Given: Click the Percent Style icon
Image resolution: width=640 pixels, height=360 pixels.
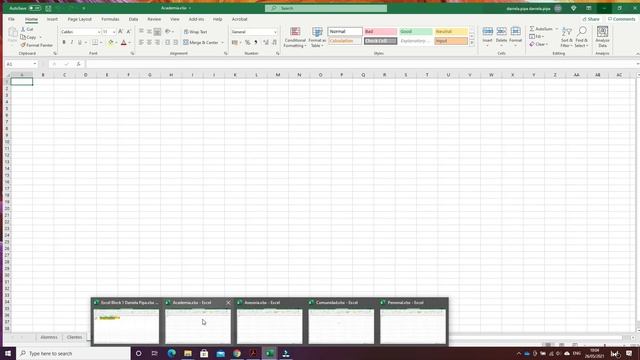Looking at the screenshot, I should pyautogui.click(x=247, y=42).
